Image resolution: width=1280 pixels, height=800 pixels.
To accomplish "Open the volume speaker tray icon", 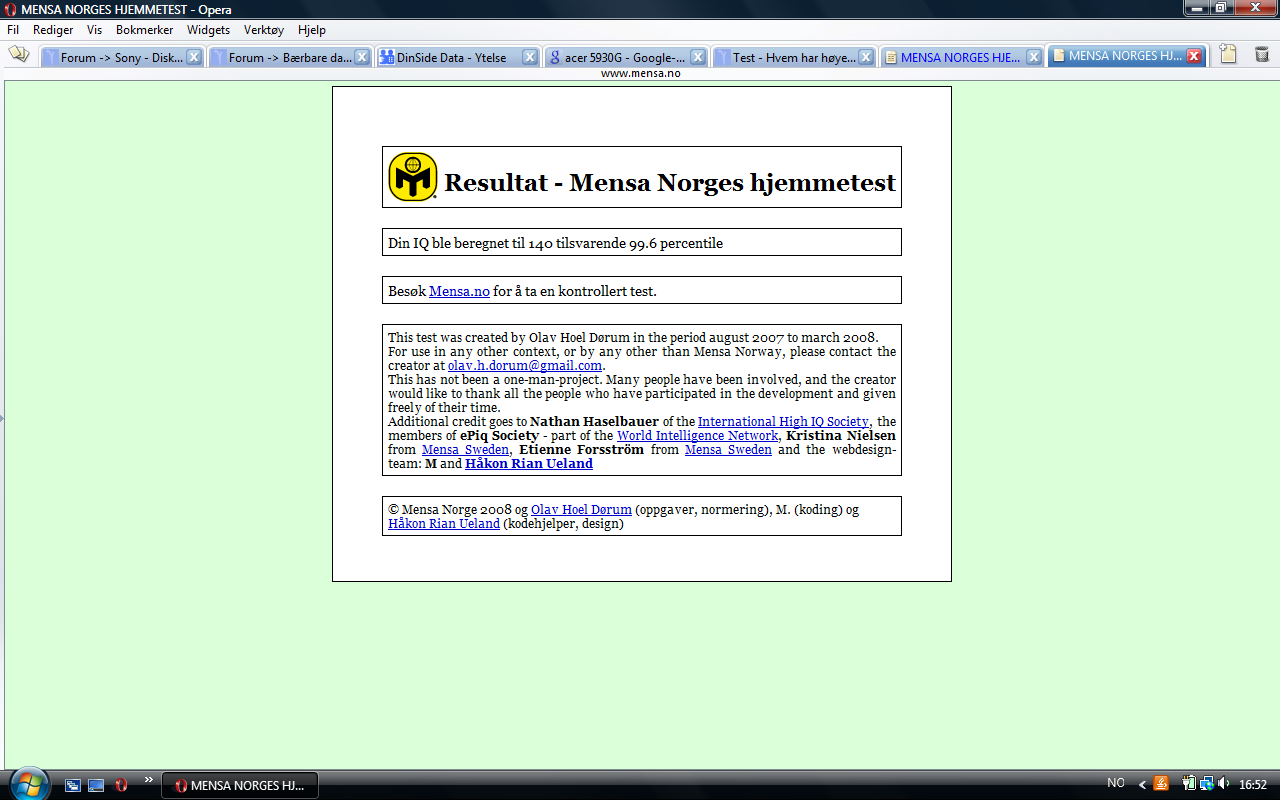I will pyautogui.click(x=1224, y=784).
